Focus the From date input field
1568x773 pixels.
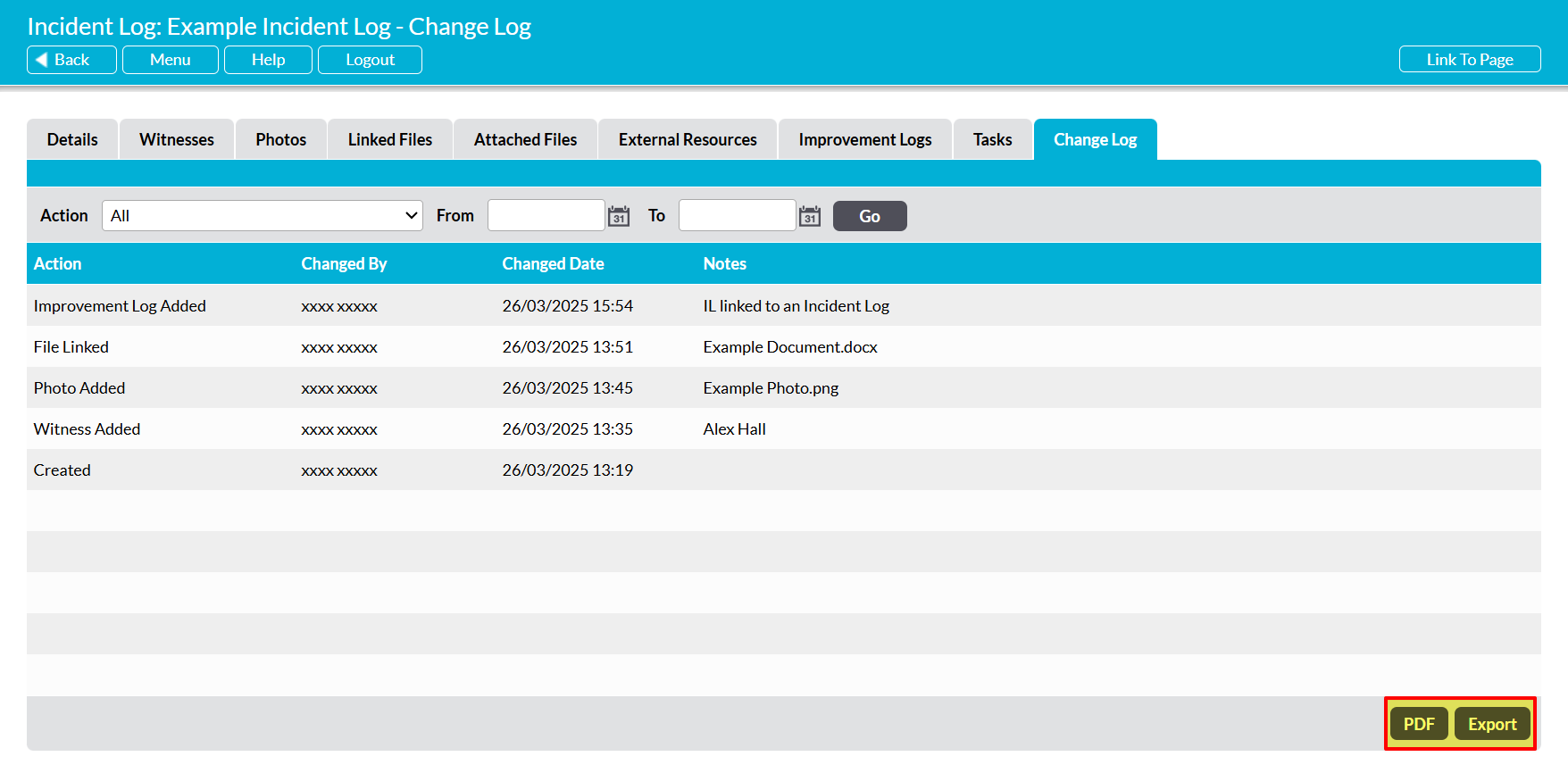click(x=546, y=215)
